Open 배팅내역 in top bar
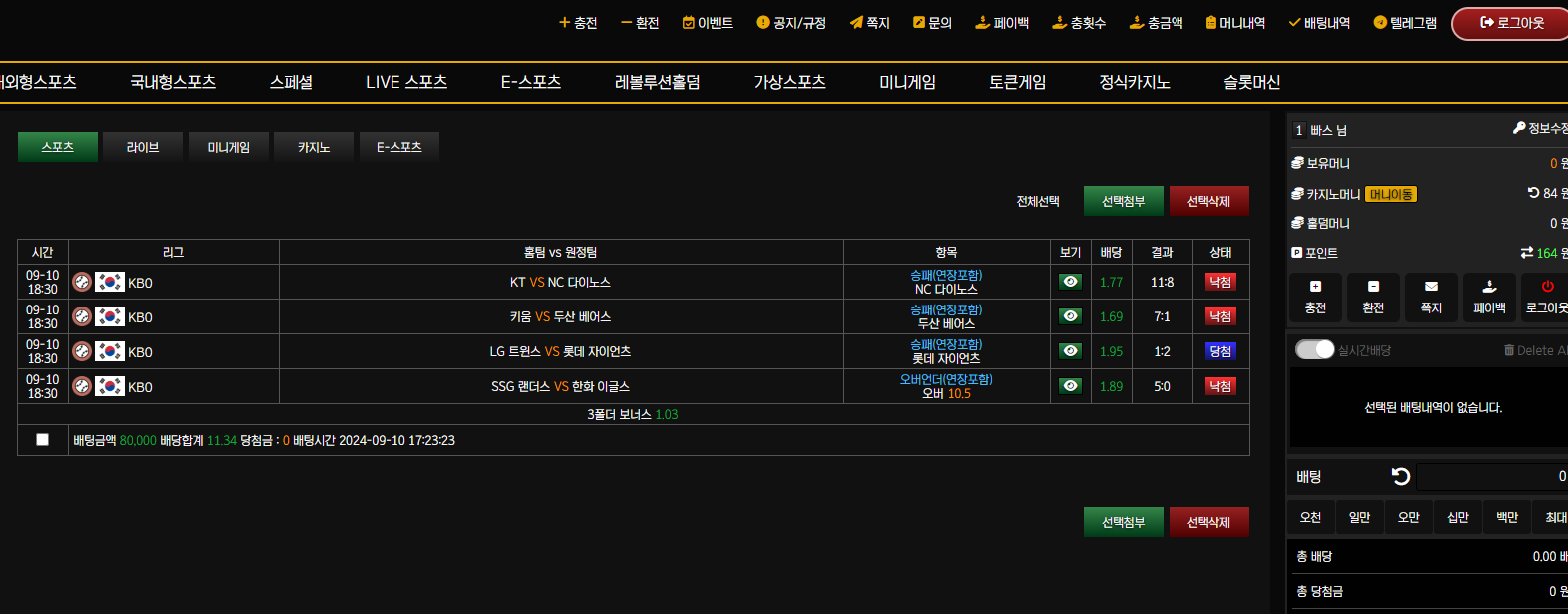Viewport: 1568px width, 614px height. tap(1319, 23)
